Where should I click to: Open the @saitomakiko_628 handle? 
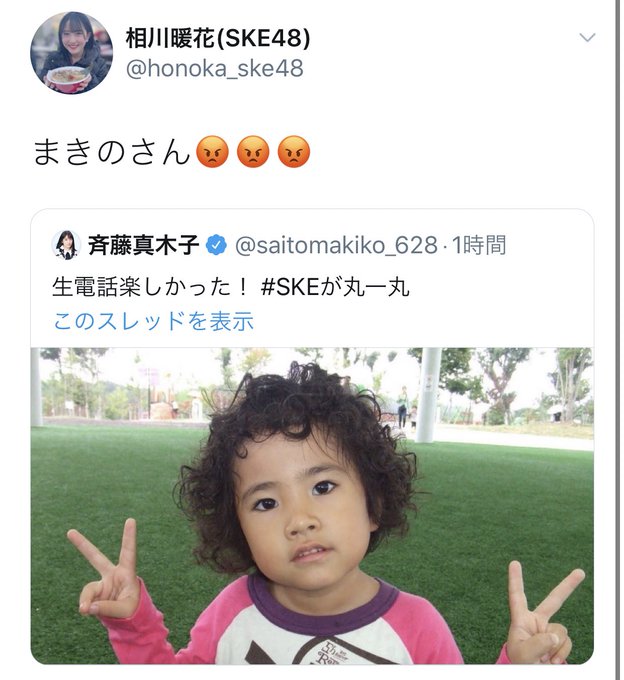tap(336, 245)
